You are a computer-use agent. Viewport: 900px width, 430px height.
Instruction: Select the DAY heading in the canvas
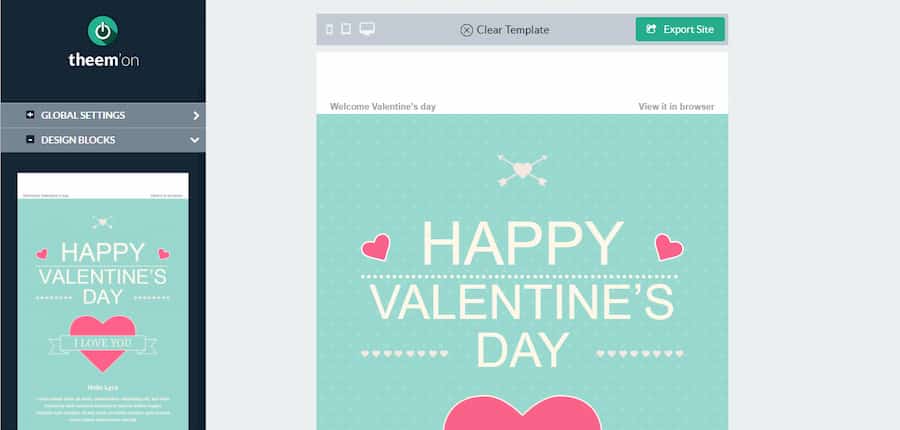point(522,350)
